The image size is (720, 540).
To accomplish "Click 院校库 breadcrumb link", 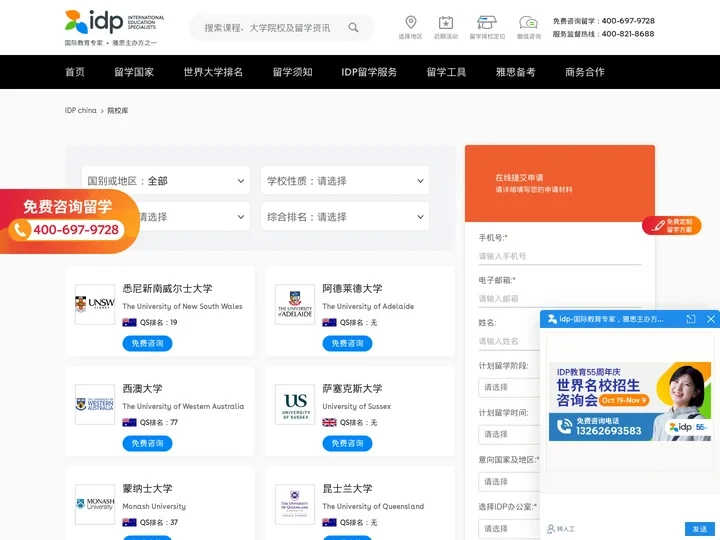I will pos(118,110).
